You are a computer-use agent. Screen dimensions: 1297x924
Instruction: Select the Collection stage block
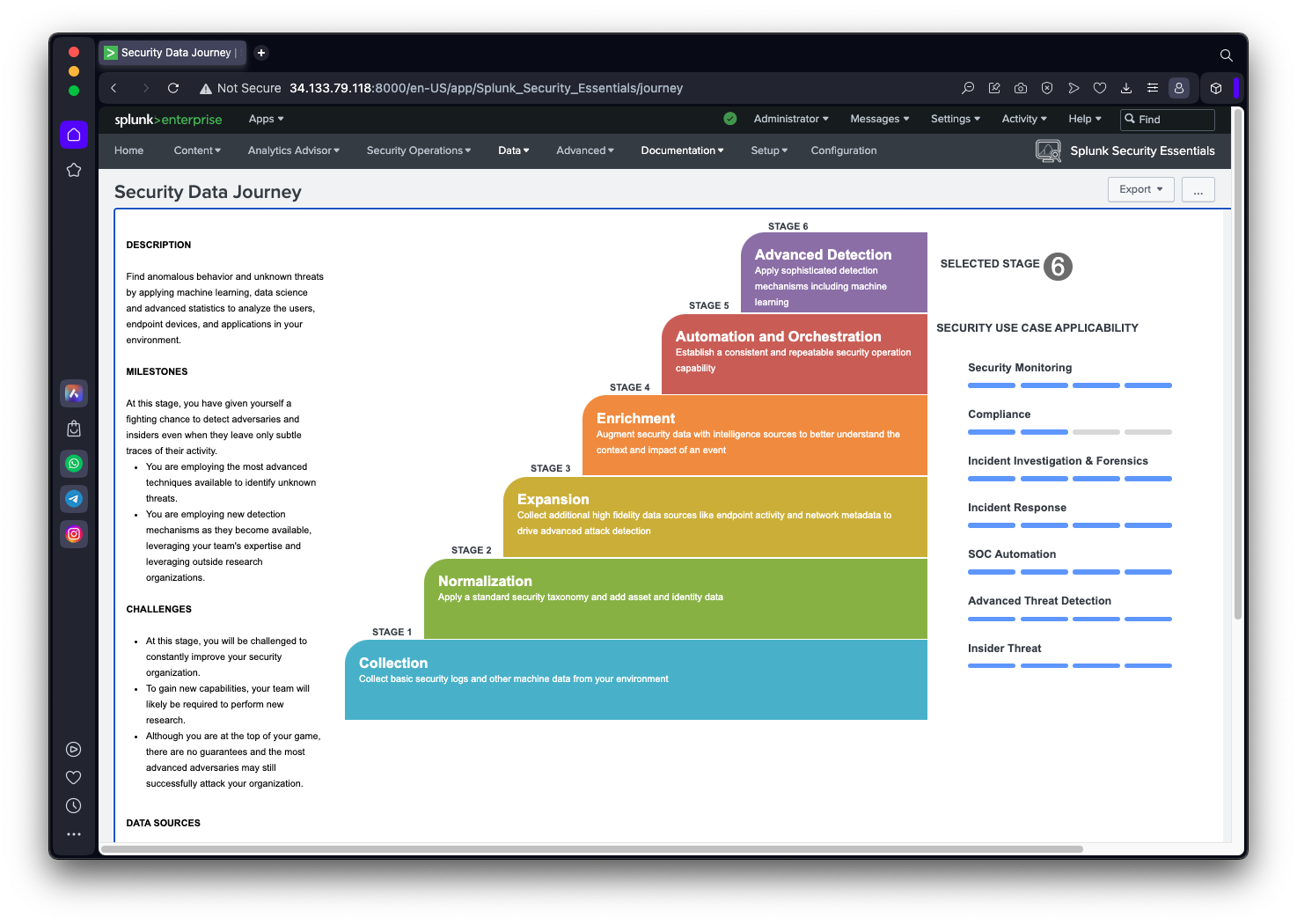click(635, 679)
